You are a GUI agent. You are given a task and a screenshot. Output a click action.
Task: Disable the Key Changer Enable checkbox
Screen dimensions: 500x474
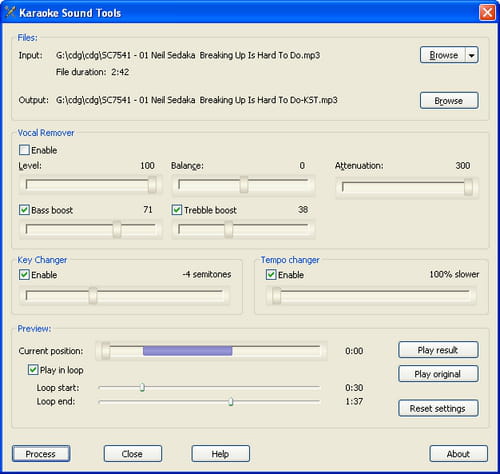[x=24, y=275]
